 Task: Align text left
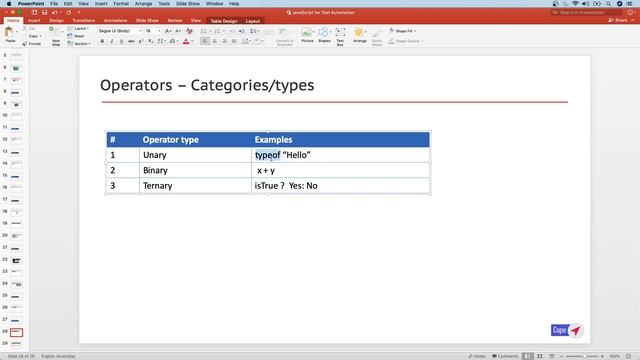click(x=205, y=41)
